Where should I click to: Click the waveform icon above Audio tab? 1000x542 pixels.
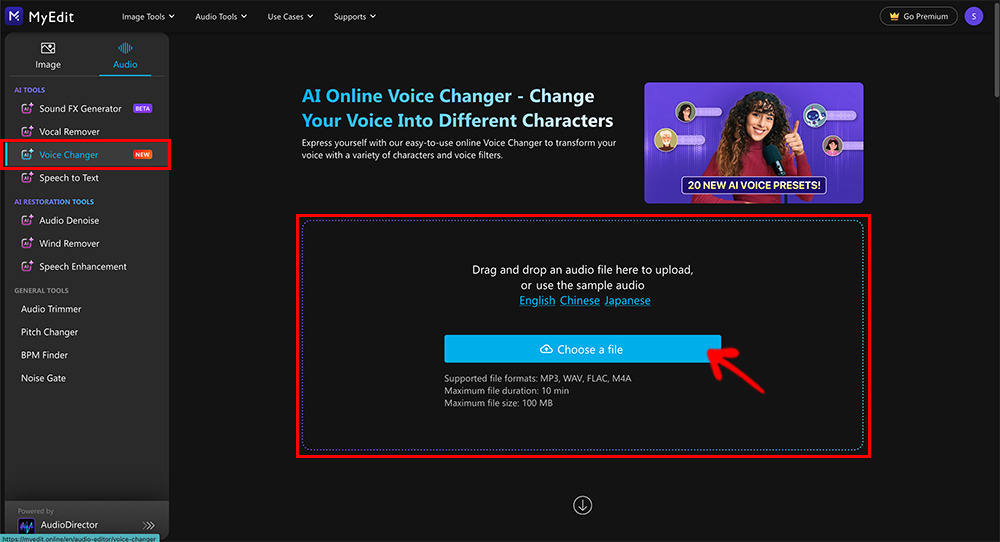125,48
